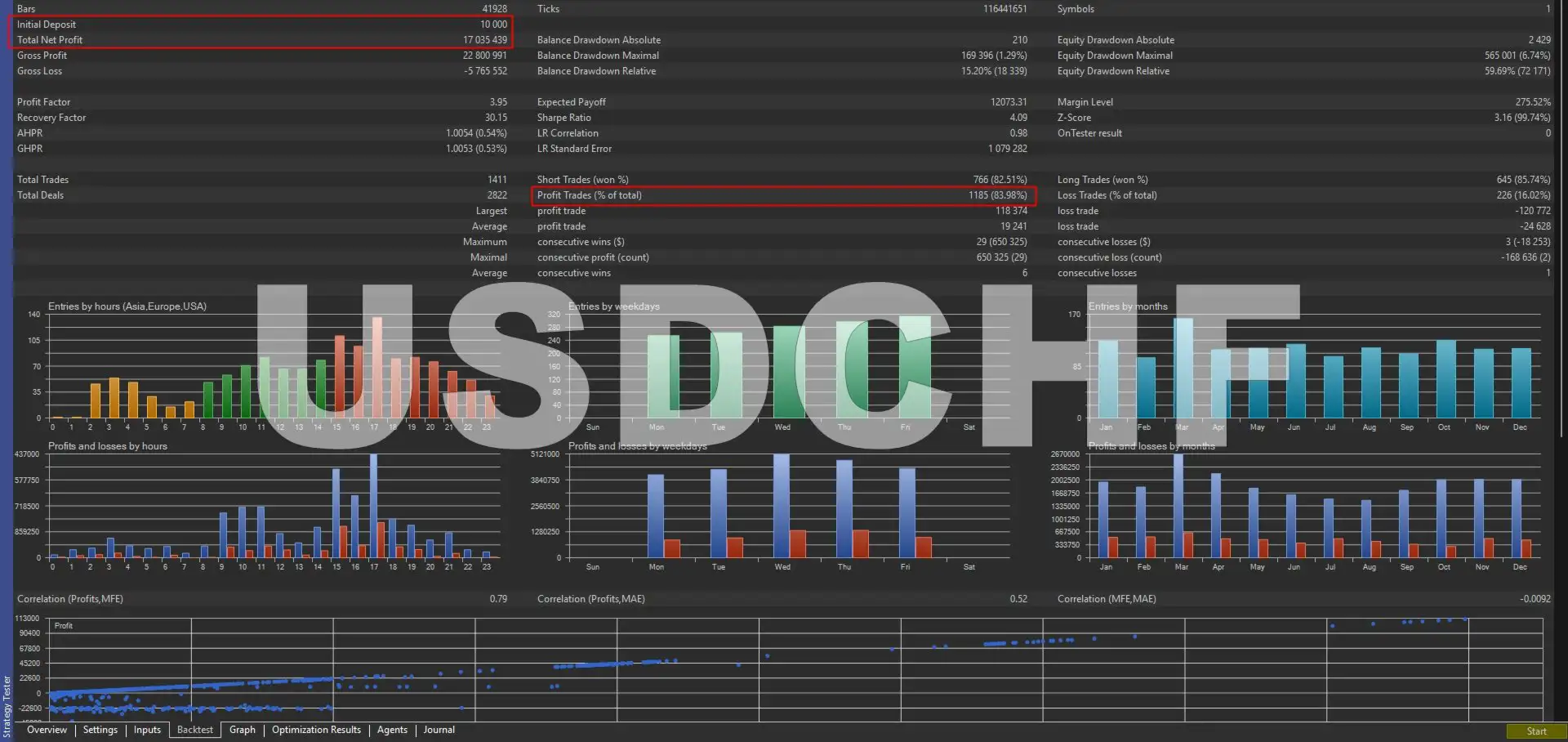Click the Entries by hours chart title
The height and width of the screenshot is (742, 1568).
pos(127,306)
